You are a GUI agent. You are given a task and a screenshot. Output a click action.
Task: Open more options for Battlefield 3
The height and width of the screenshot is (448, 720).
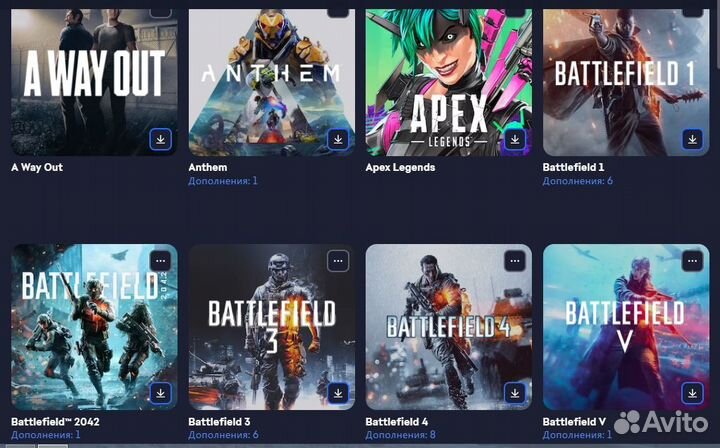click(x=338, y=261)
